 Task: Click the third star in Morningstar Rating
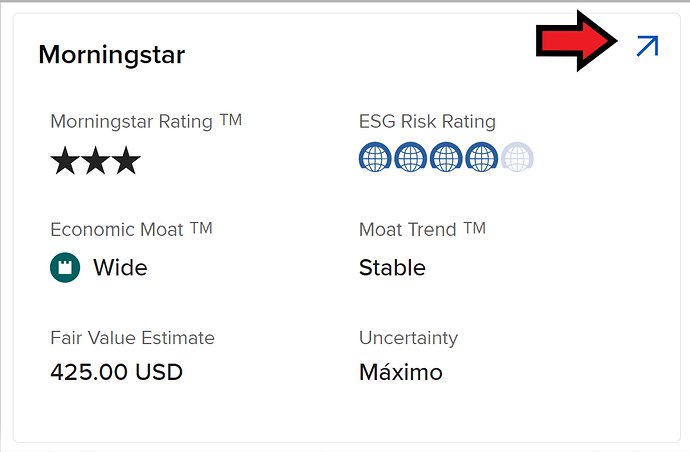126,160
